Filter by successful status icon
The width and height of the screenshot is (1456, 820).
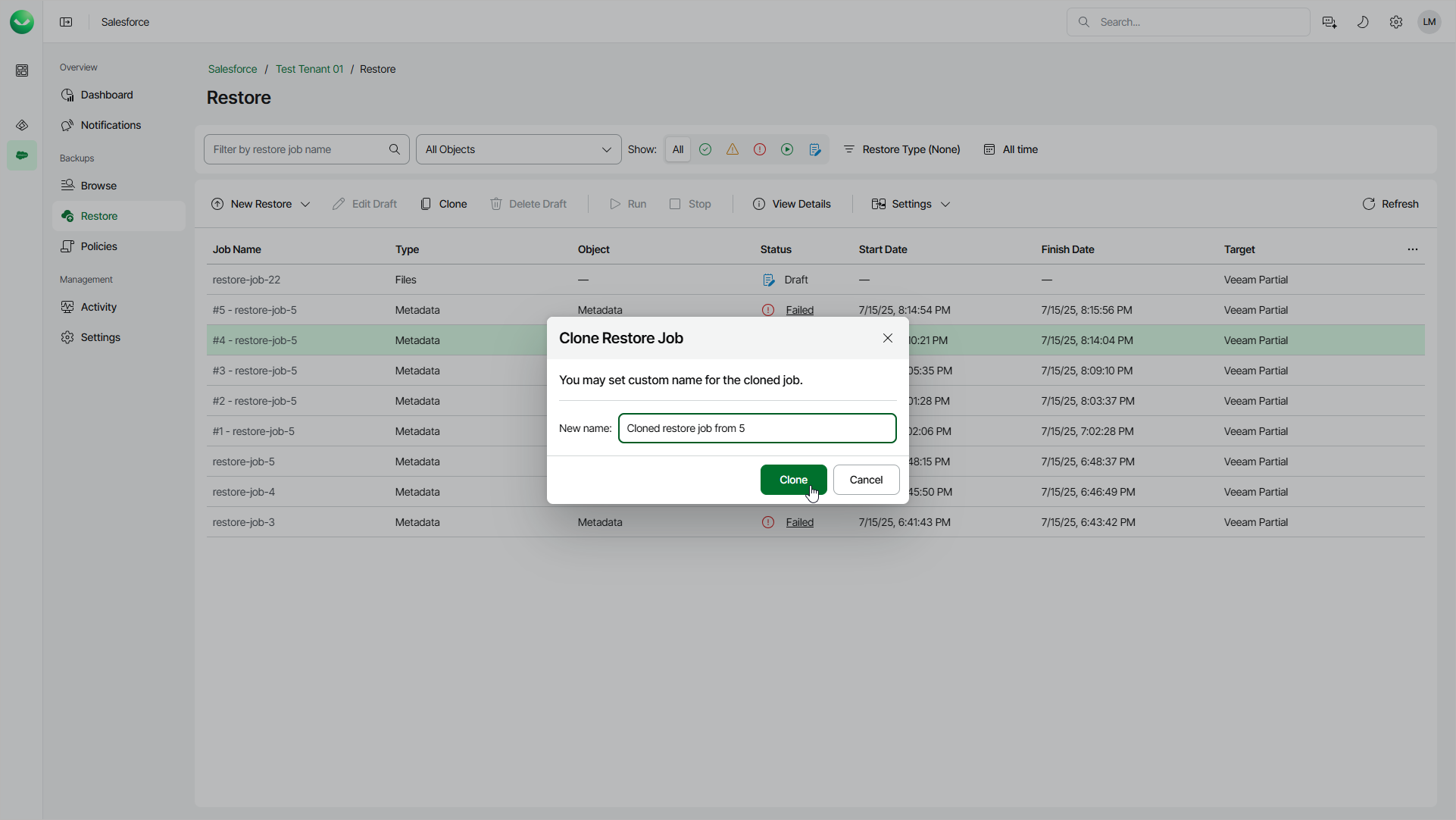pyautogui.click(x=705, y=149)
